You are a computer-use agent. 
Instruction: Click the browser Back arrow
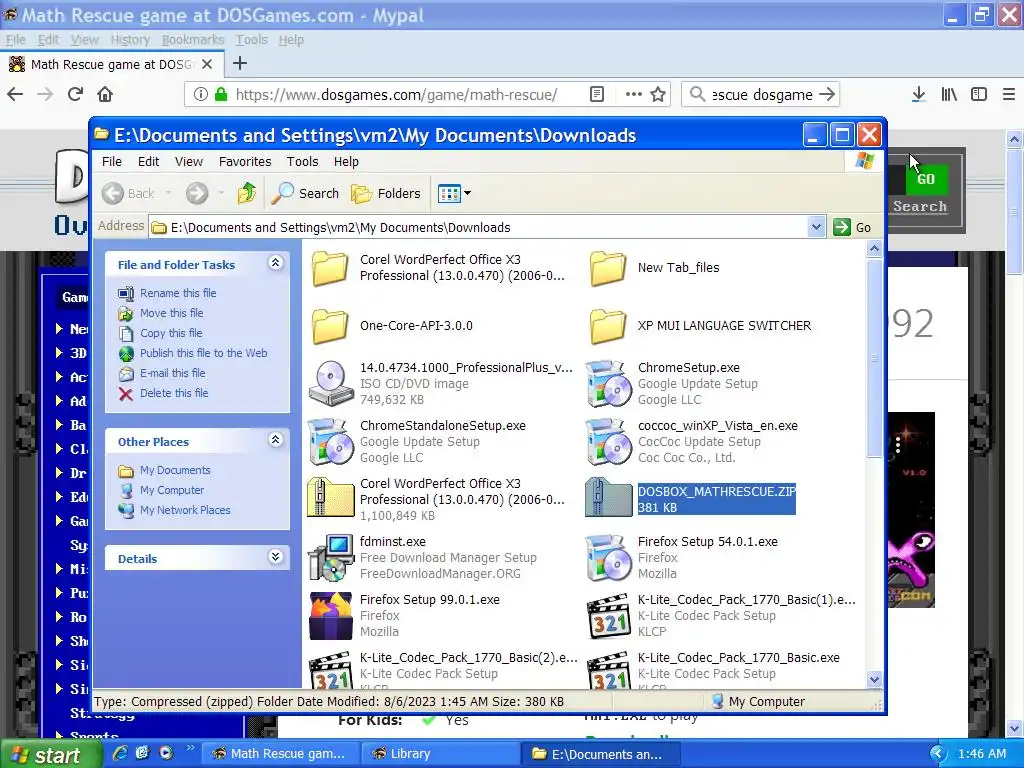tap(15, 94)
